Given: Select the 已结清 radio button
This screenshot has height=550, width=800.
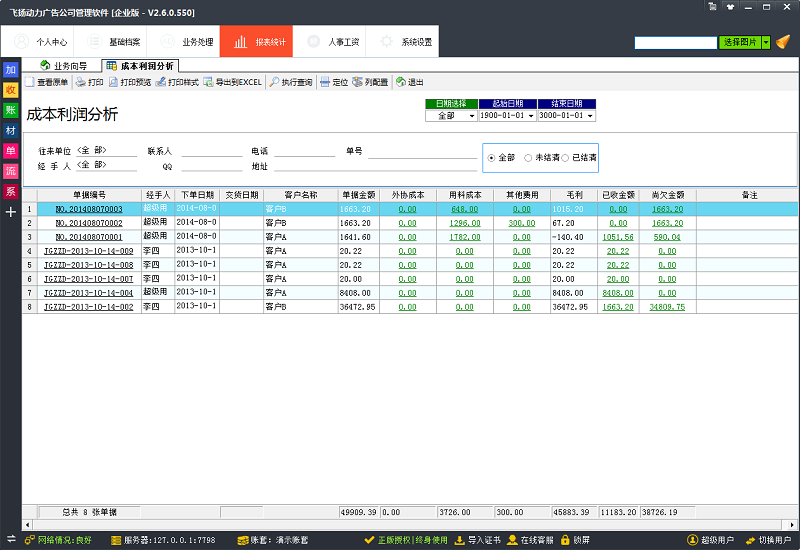Looking at the screenshot, I should click(565, 158).
